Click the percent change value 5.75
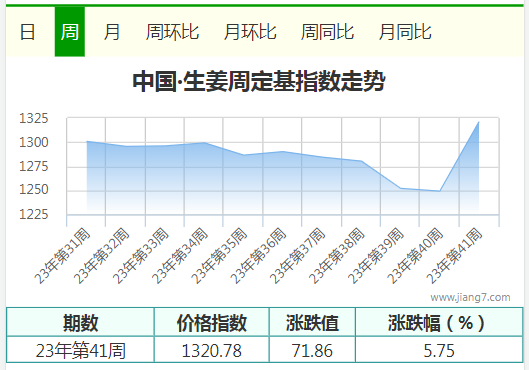The image size is (529, 370). [x=439, y=350]
